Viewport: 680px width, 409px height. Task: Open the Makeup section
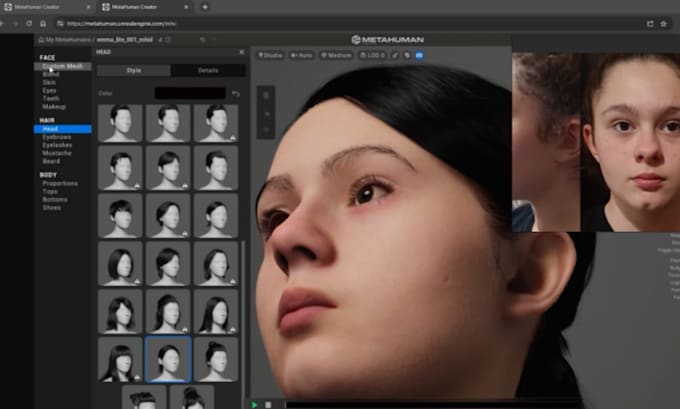pos(54,106)
